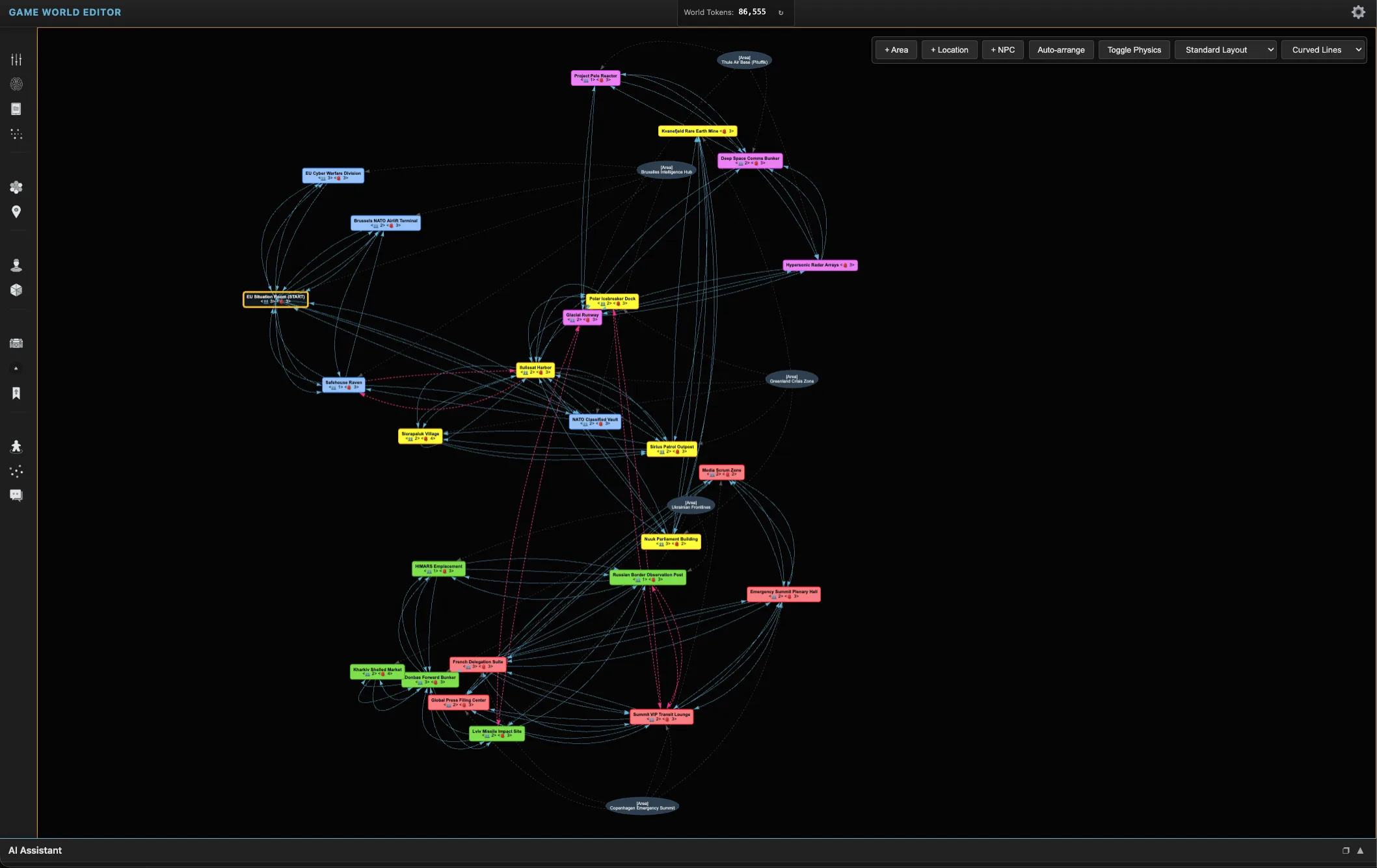The width and height of the screenshot is (1377, 868).
Task: Refresh the World Tokens count
Action: (781, 12)
